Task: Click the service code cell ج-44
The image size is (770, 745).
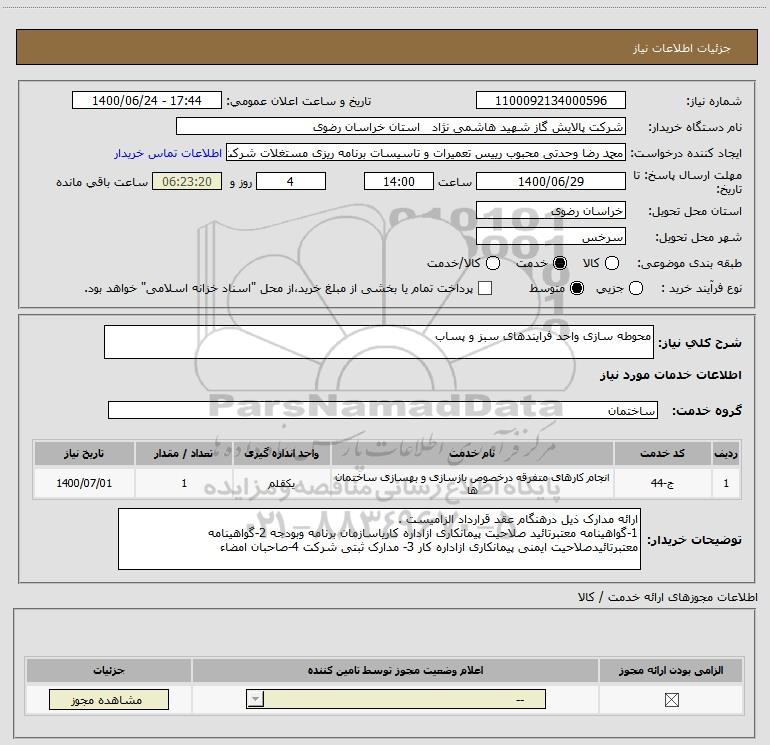Action: [662, 483]
